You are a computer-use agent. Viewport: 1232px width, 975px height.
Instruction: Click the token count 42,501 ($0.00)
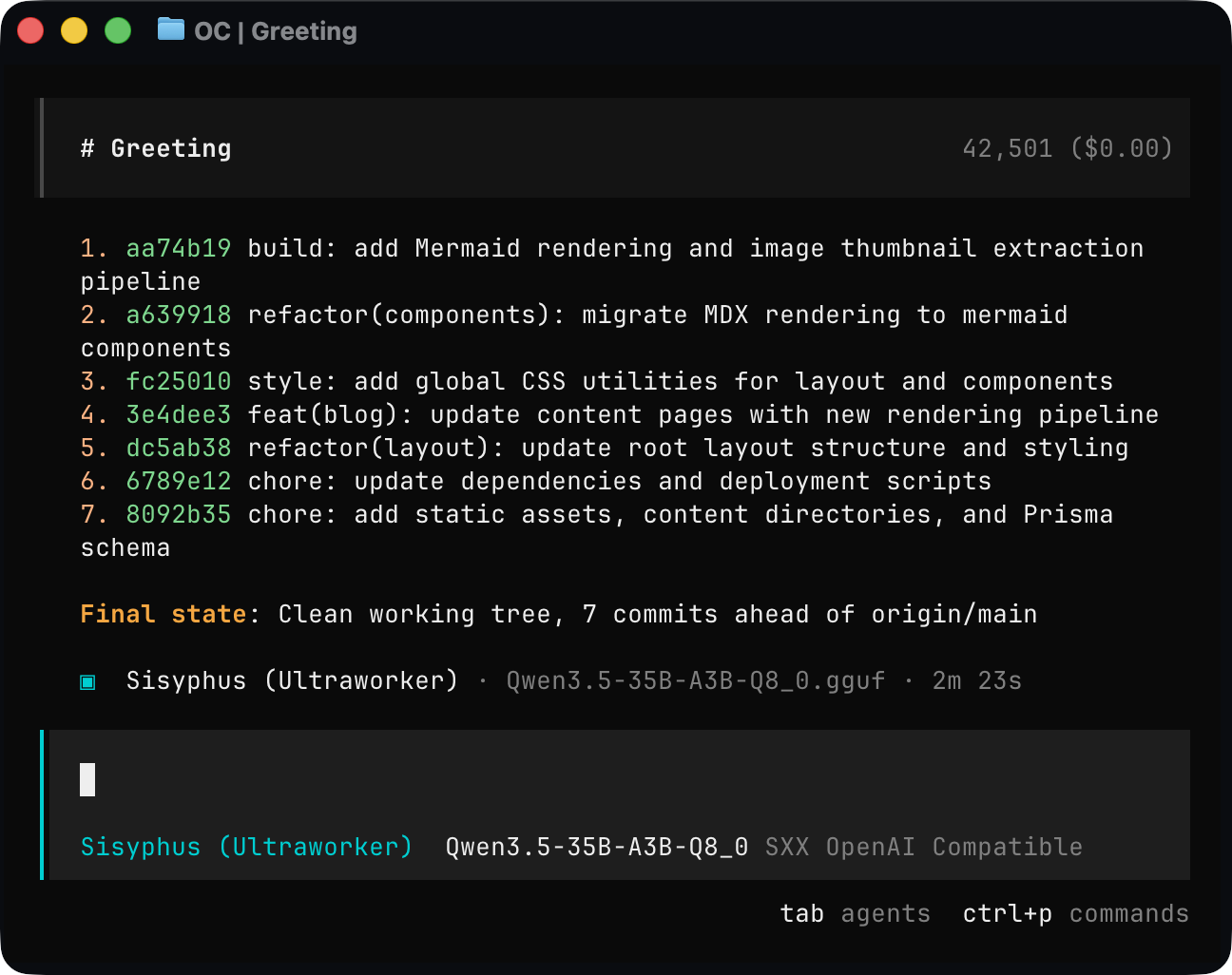tap(1067, 148)
